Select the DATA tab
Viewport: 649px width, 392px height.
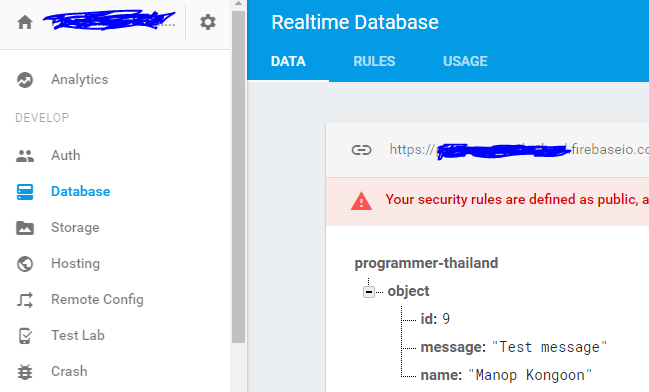point(288,61)
